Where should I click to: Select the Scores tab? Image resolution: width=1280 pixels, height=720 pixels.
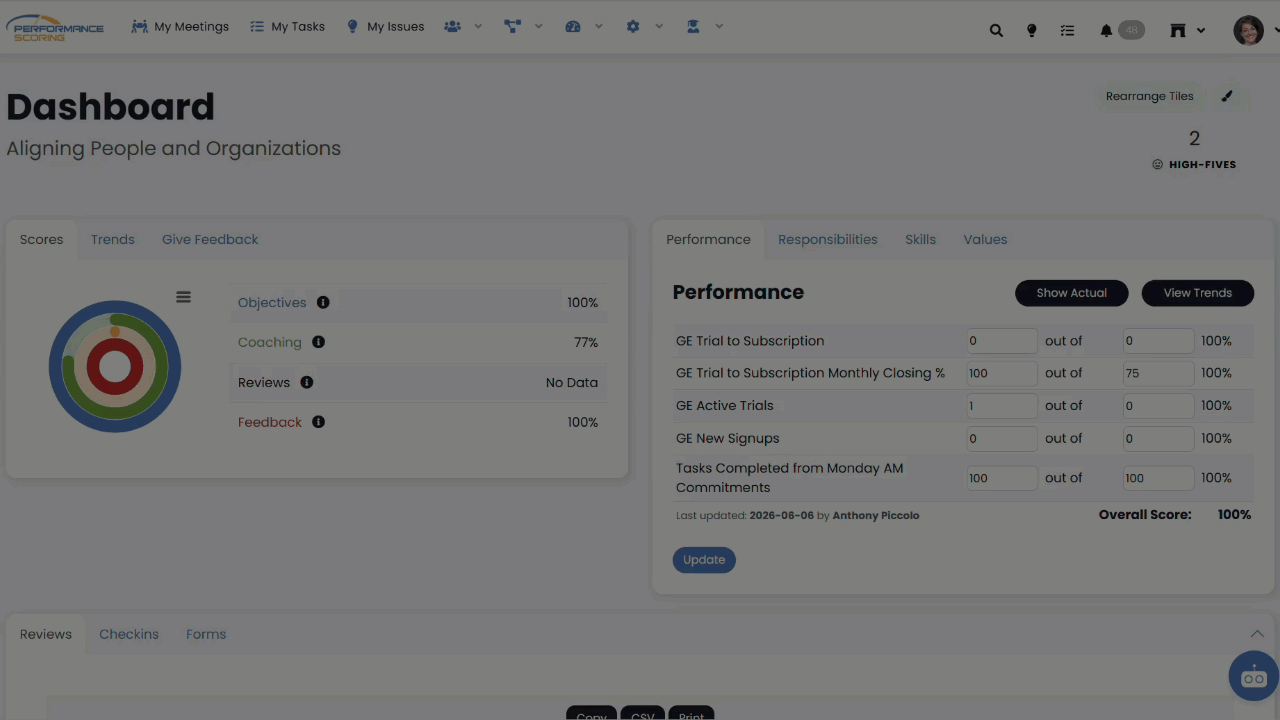tap(41, 239)
